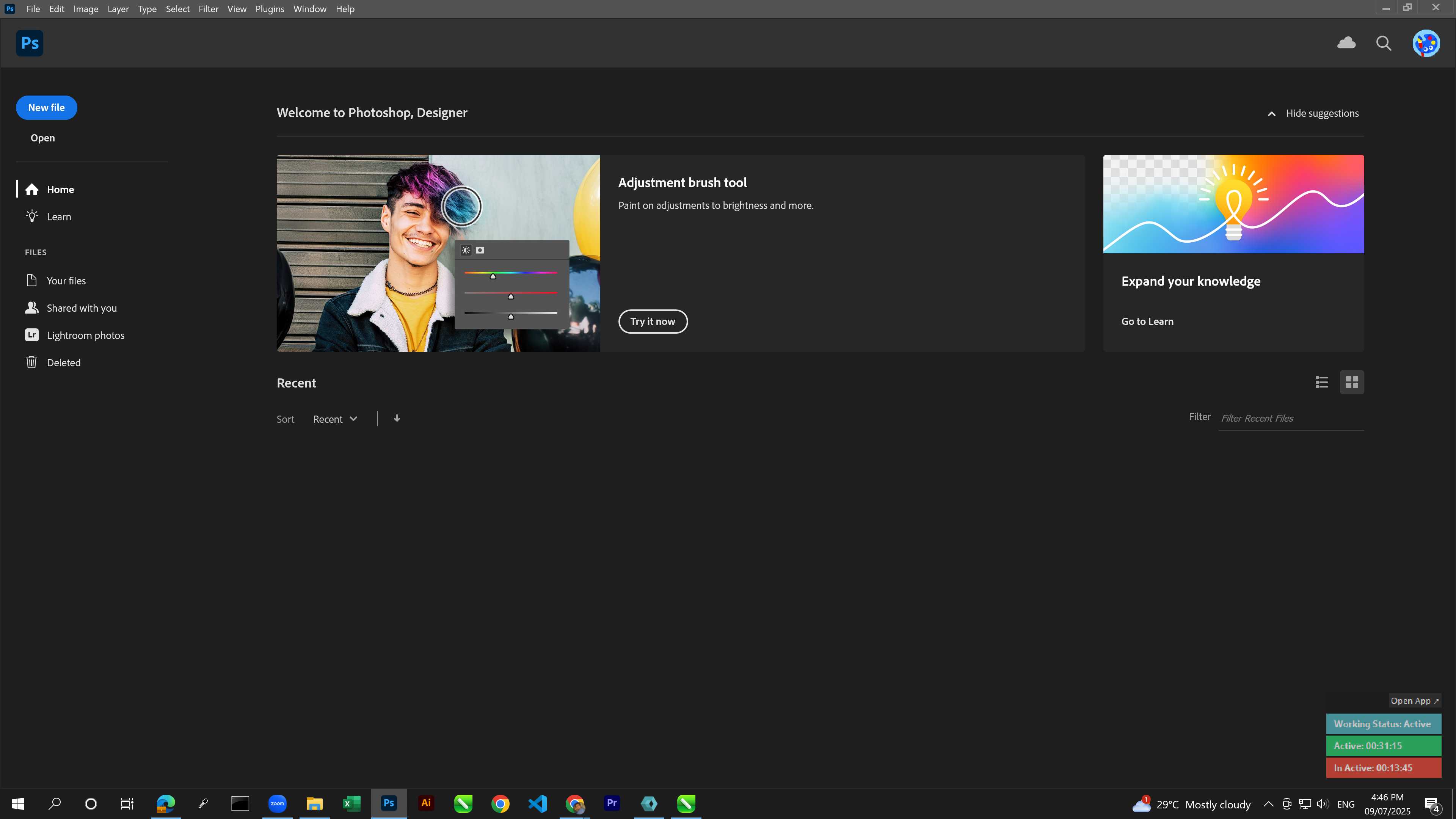Click the Filter Recent Files input field
1456x819 pixels.
coord(1291,418)
